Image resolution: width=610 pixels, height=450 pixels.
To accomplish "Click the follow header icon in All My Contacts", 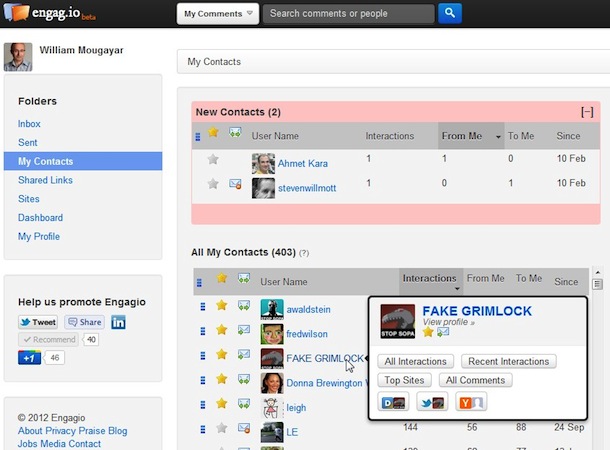I will click(x=244, y=278).
